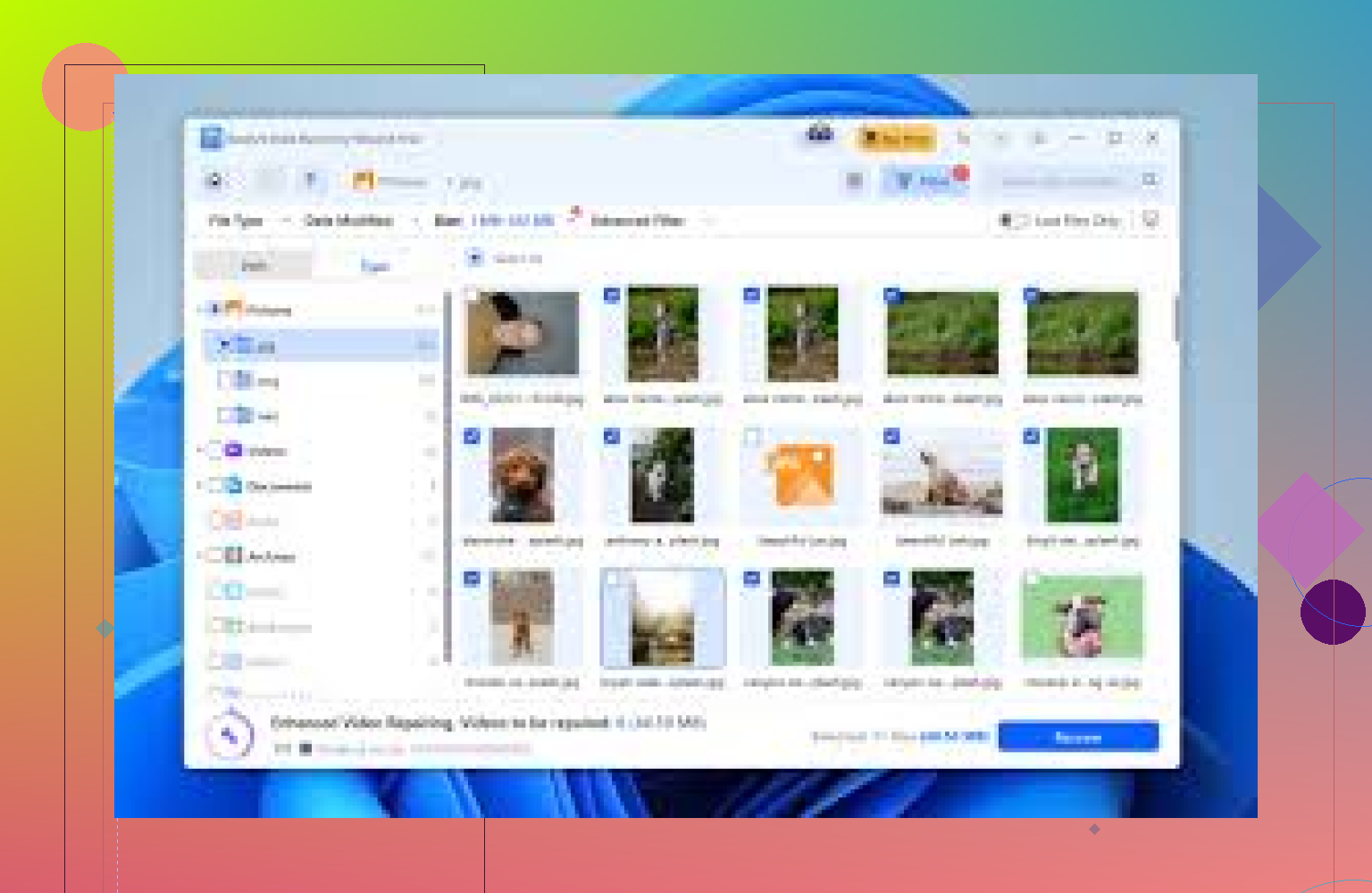Click the list view icon beside Filter

(855, 181)
